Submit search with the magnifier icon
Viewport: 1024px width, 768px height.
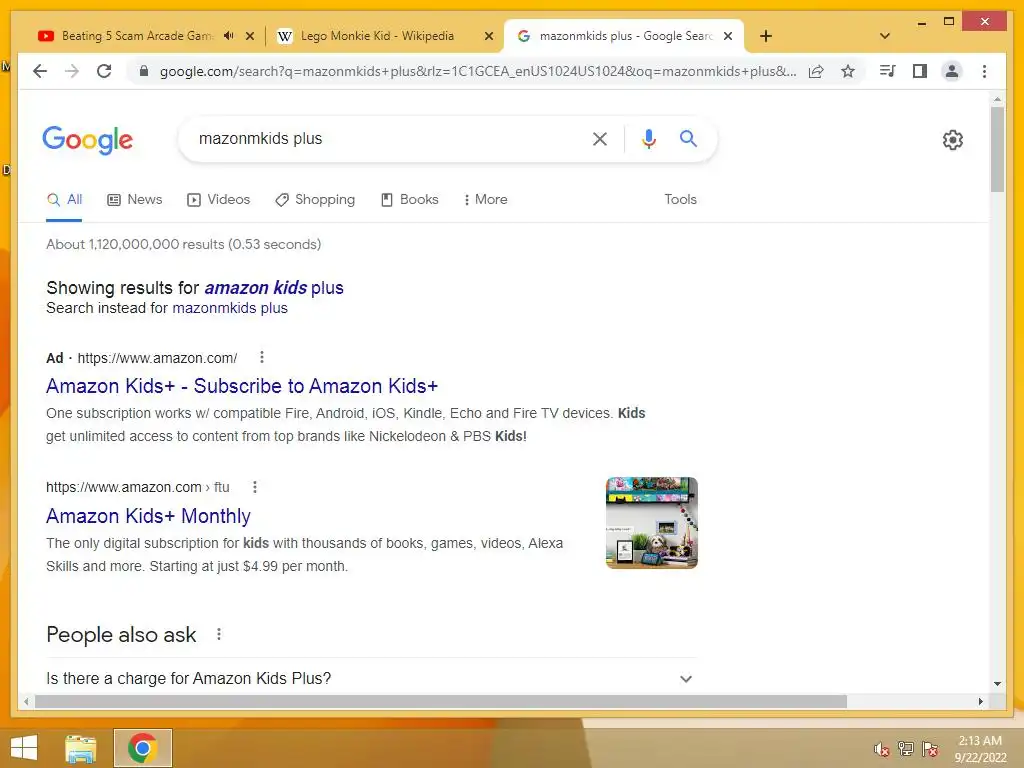tap(688, 138)
